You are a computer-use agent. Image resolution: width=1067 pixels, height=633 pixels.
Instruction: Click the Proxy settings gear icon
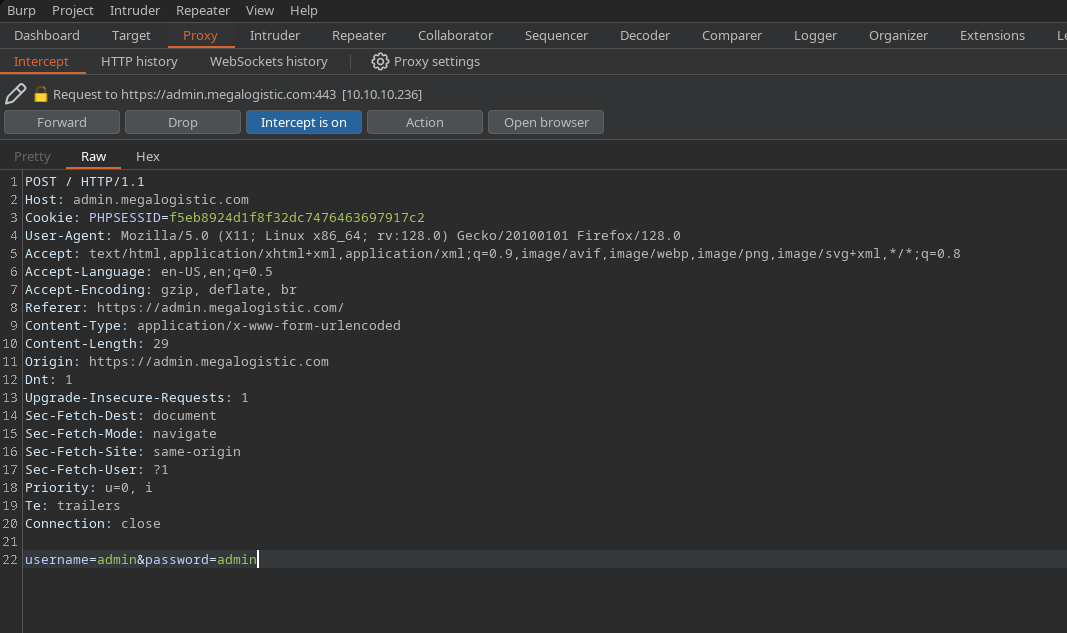pyautogui.click(x=380, y=61)
